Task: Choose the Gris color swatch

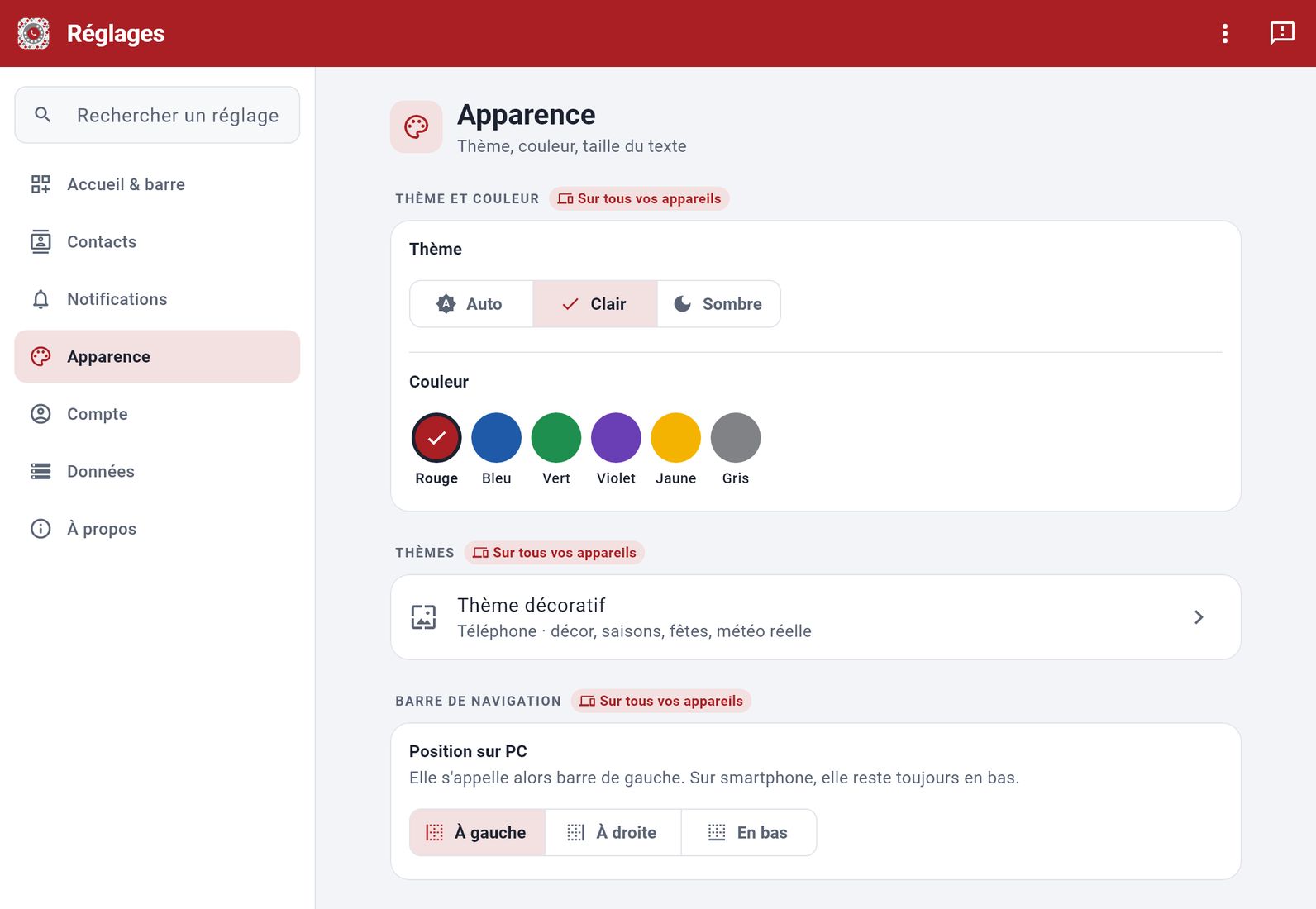Action: coord(736,438)
